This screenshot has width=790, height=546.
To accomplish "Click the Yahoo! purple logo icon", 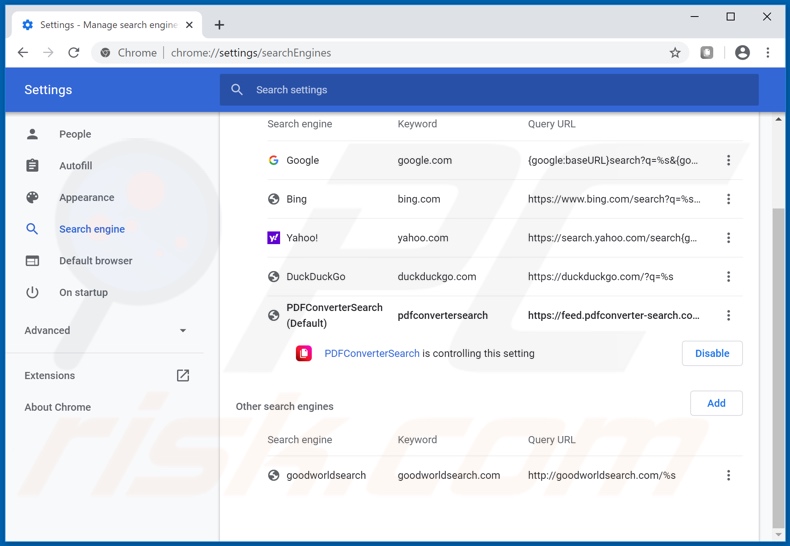I will tap(274, 238).
